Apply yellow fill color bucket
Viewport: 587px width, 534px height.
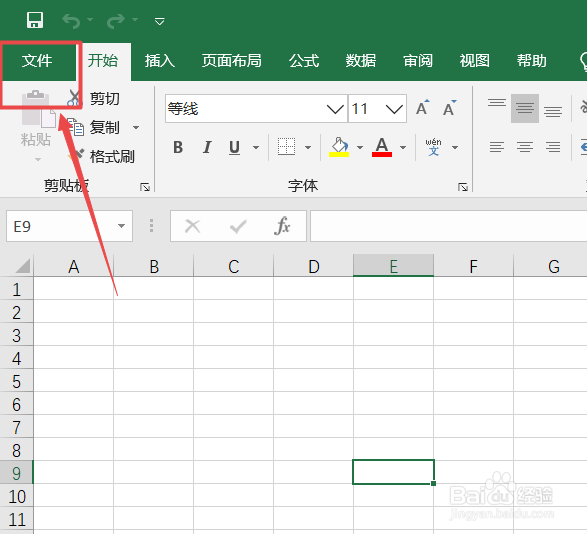(x=339, y=146)
